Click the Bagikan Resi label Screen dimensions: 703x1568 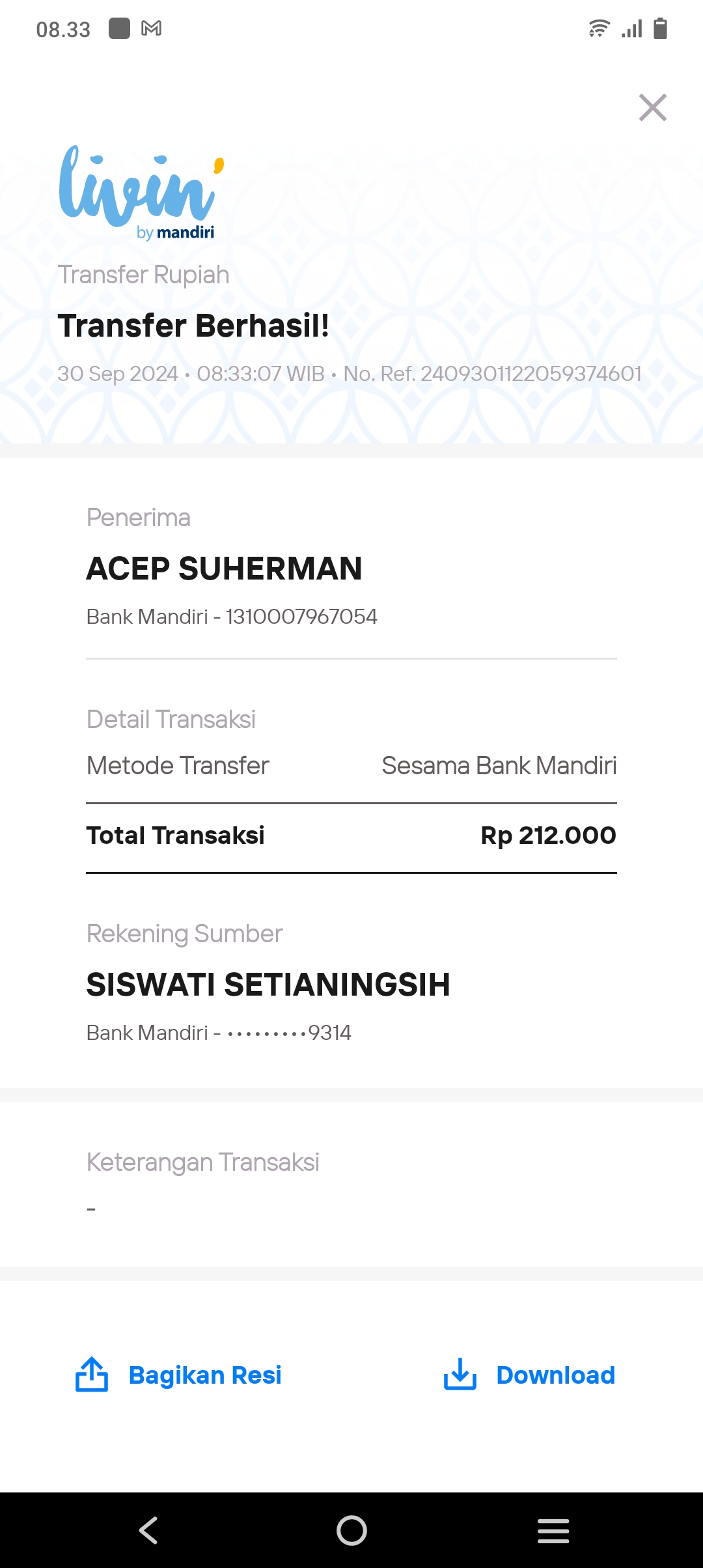coord(205,1375)
